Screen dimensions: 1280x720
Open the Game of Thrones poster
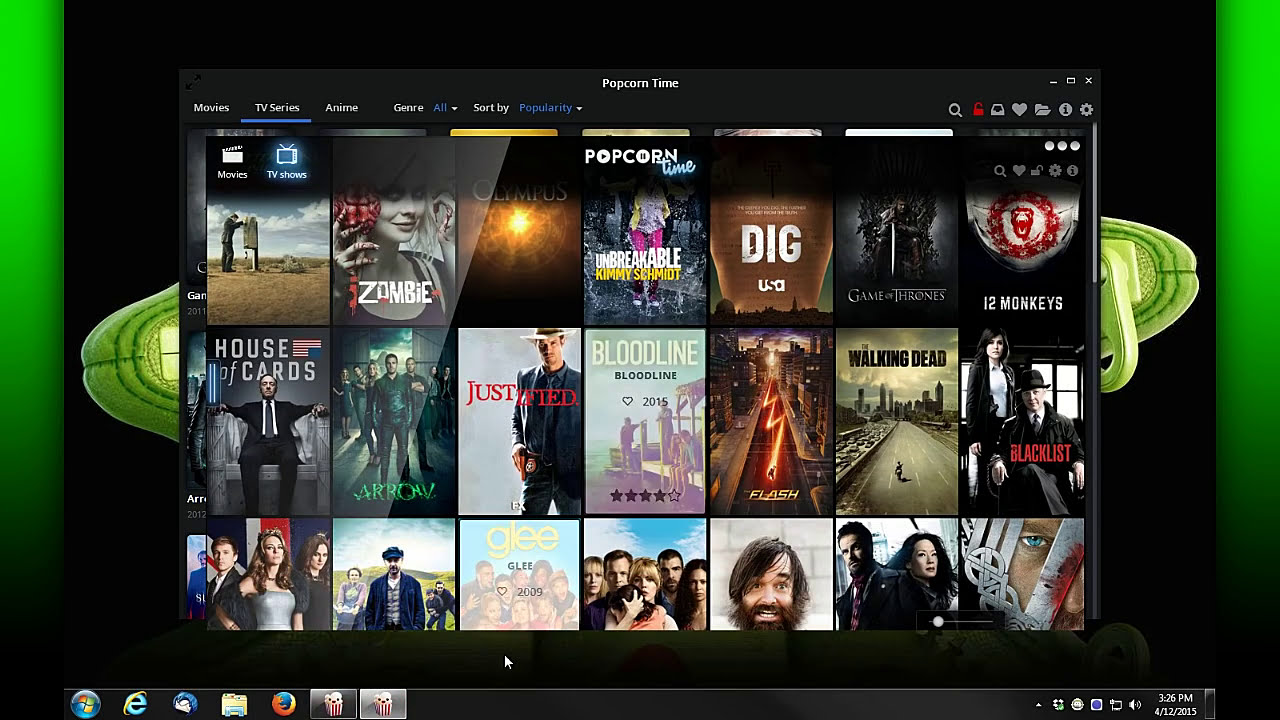point(897,231)
